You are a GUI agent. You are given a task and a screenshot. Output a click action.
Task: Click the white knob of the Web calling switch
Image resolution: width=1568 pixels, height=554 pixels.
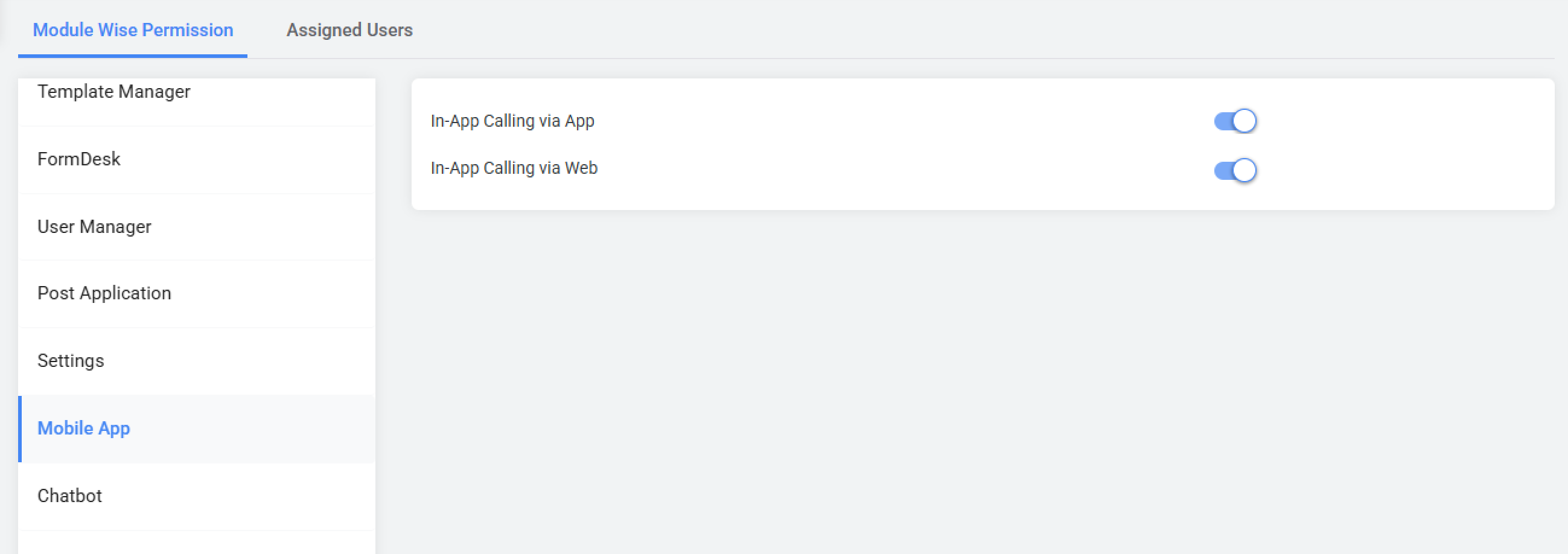tap(1245, 170)
